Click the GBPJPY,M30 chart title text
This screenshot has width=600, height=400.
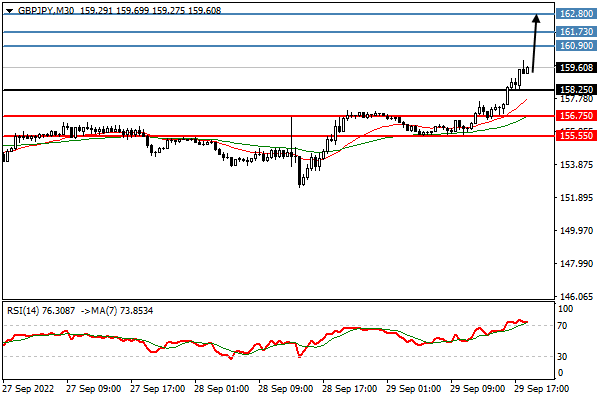coord(46,11)
